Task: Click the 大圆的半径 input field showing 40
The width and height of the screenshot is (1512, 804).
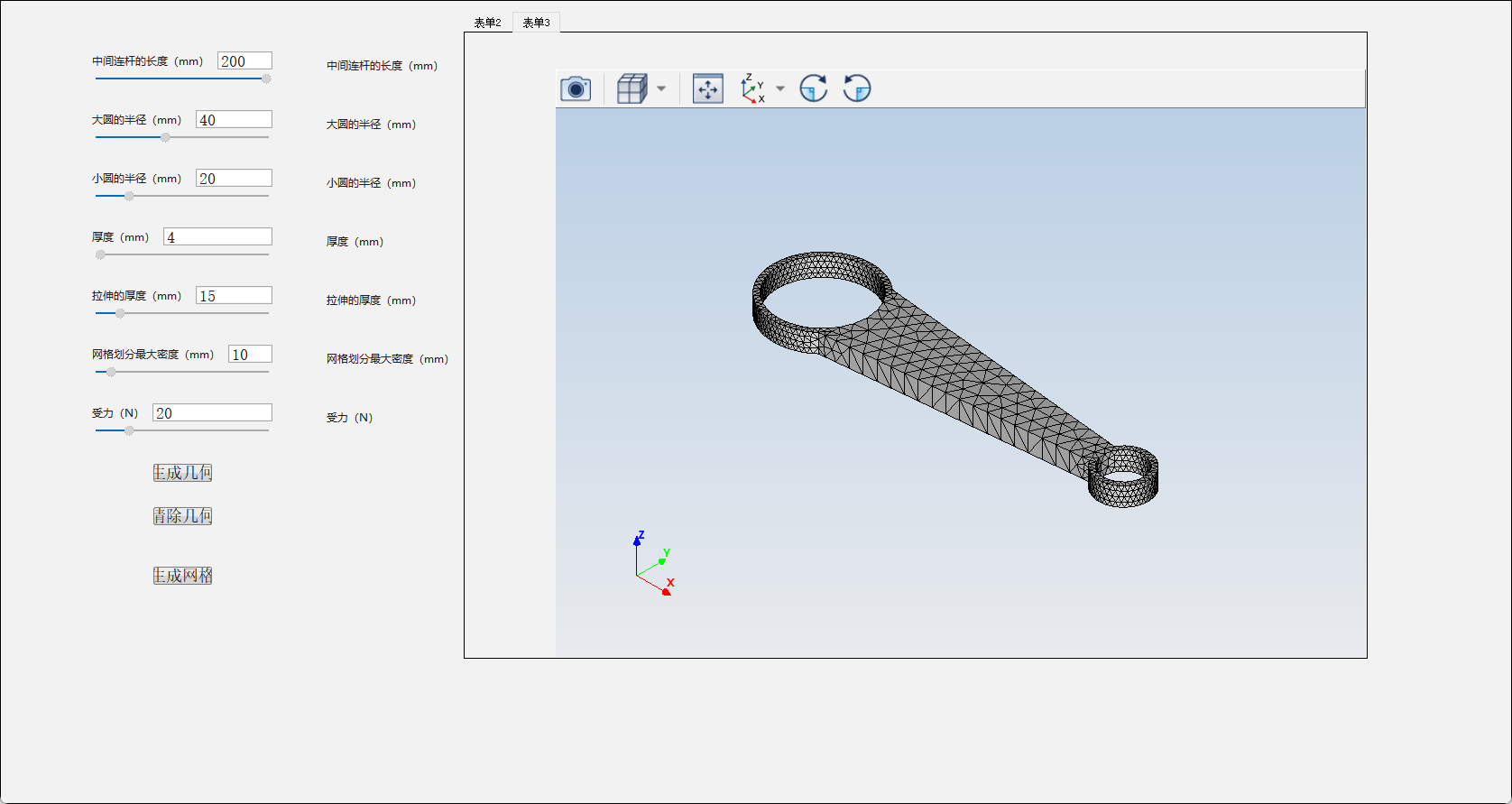Action: pyautogui.click(x=234, y=119)
